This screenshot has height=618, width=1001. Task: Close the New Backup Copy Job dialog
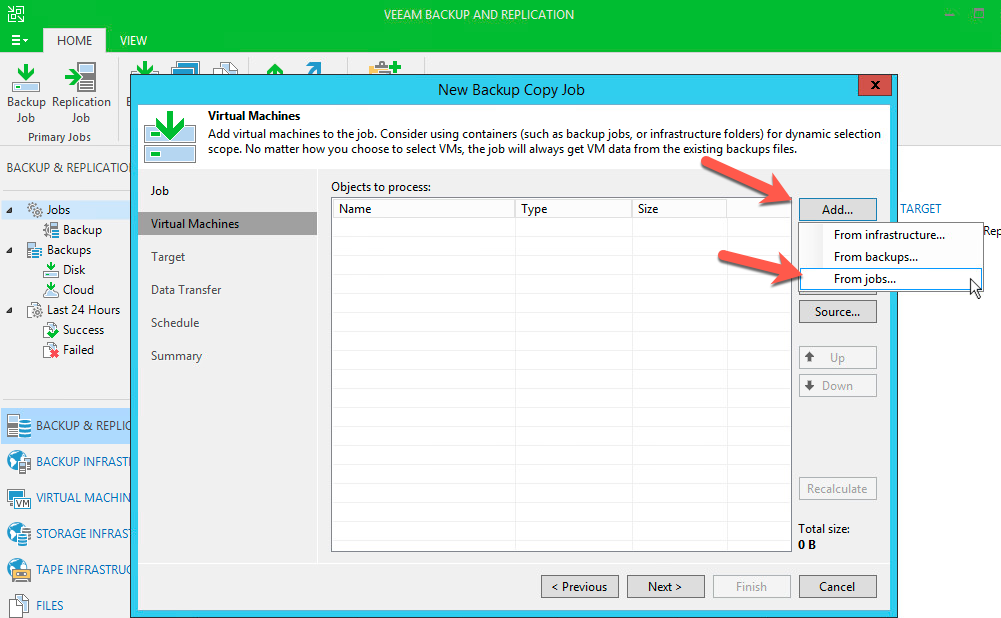[x=875, y=85]
